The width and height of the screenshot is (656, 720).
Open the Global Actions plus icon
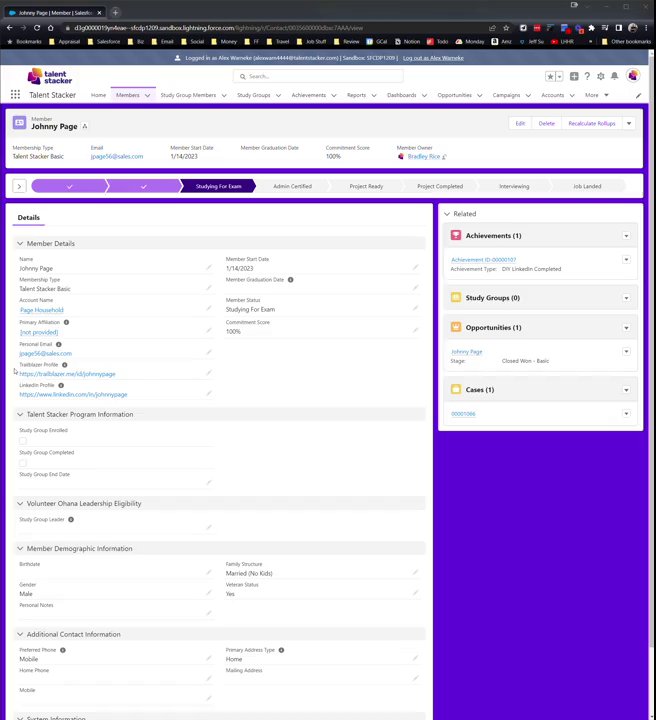point(574,76)
